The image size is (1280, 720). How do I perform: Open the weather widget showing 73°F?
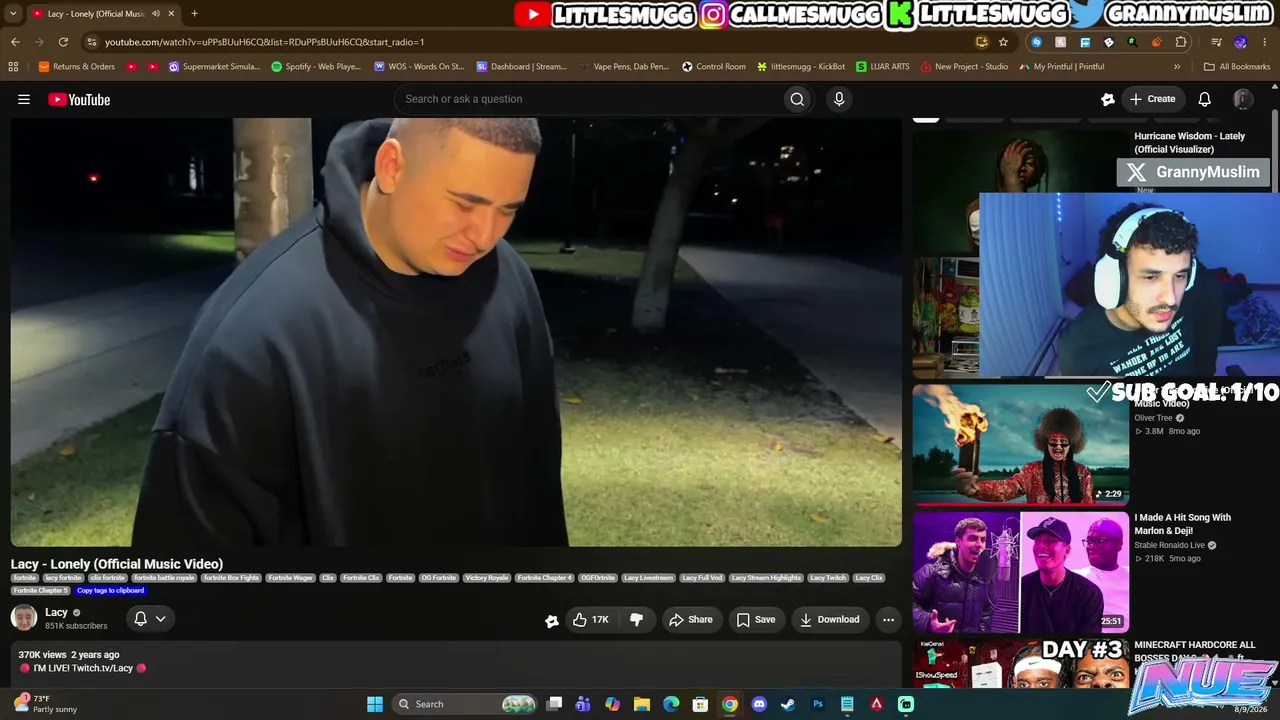45,704
